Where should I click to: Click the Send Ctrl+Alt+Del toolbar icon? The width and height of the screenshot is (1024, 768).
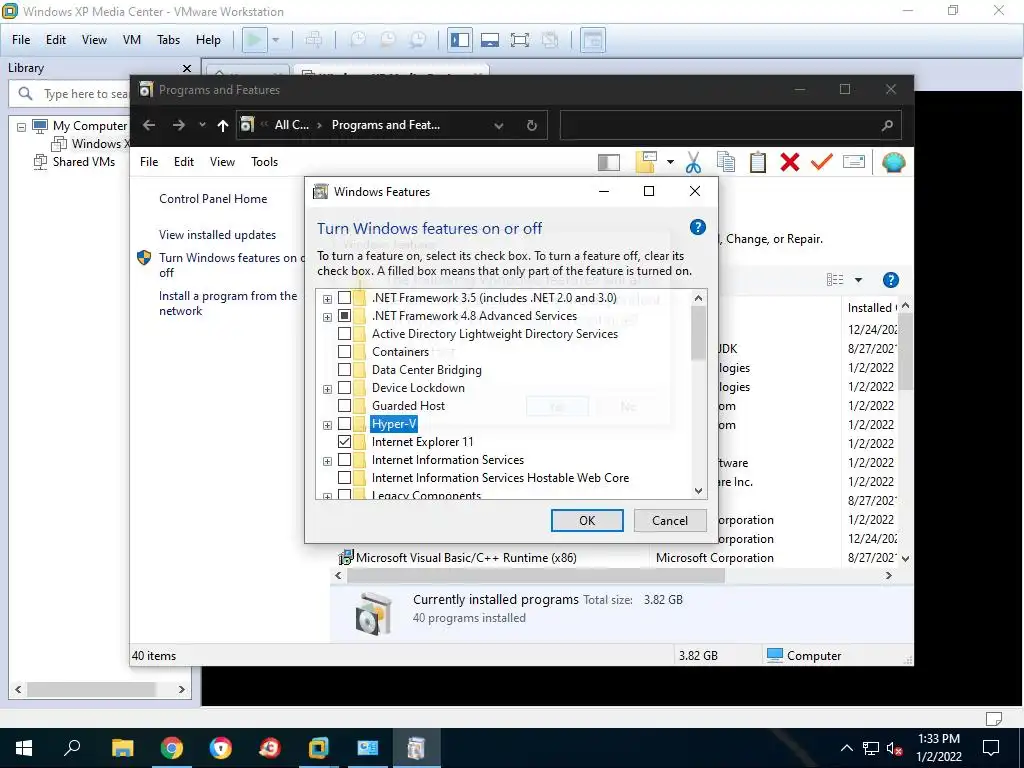pyautogui.click(x=313, y=40)
